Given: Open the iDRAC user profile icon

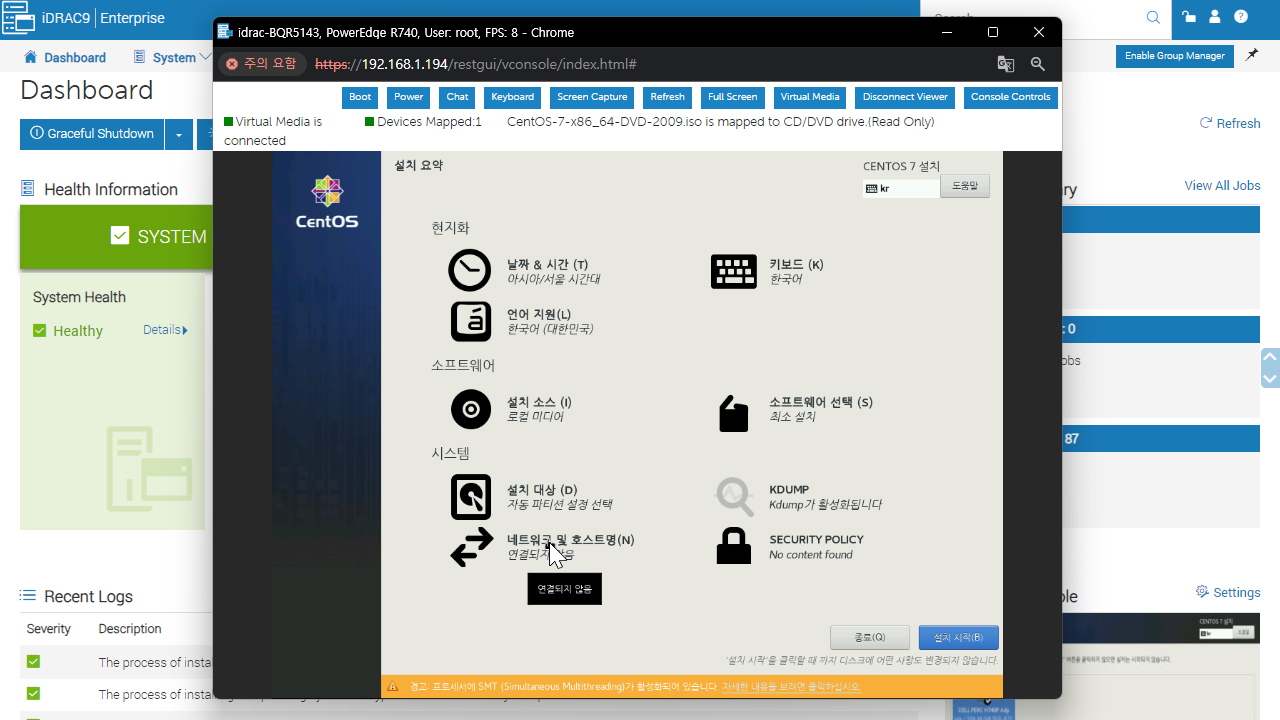Looking at the screenshot, I should click(x=1215, y=17).
